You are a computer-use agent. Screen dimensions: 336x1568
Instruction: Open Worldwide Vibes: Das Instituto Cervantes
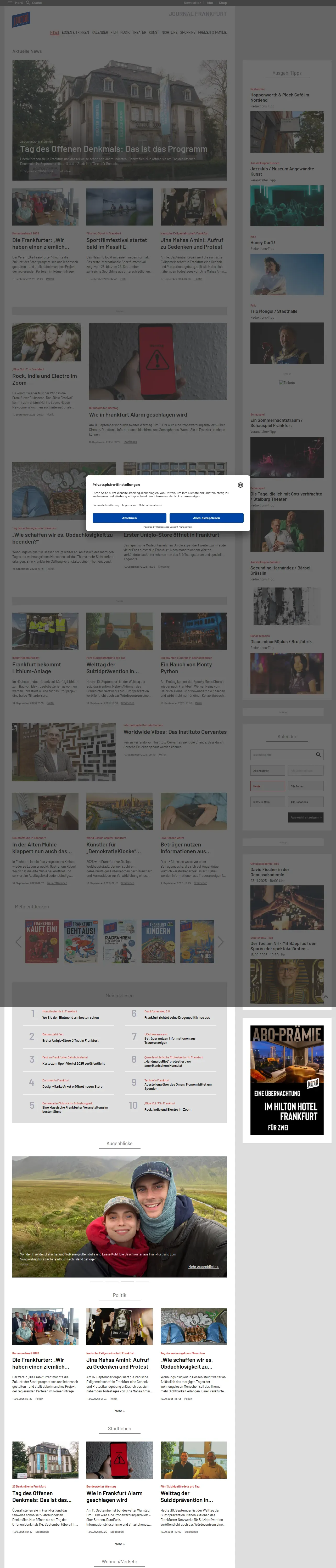(x=175, y=732)
